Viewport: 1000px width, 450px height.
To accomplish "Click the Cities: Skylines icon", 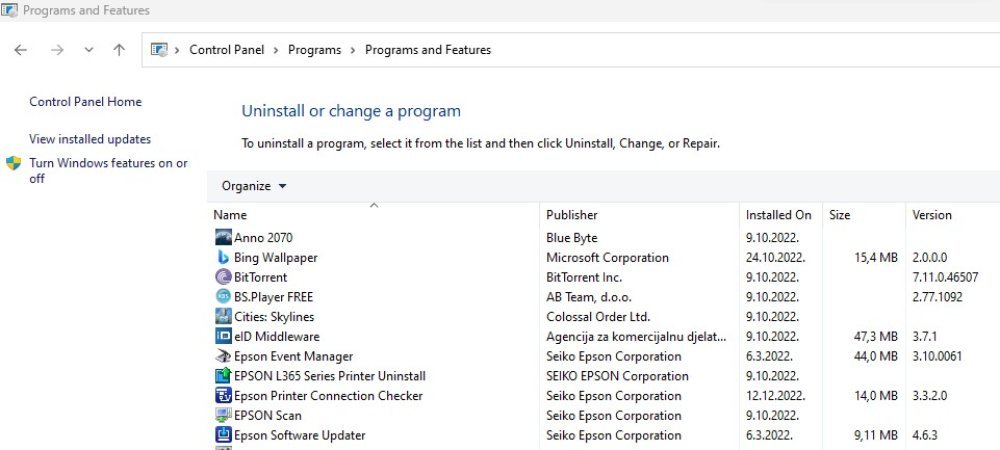I will pos(223,317).
